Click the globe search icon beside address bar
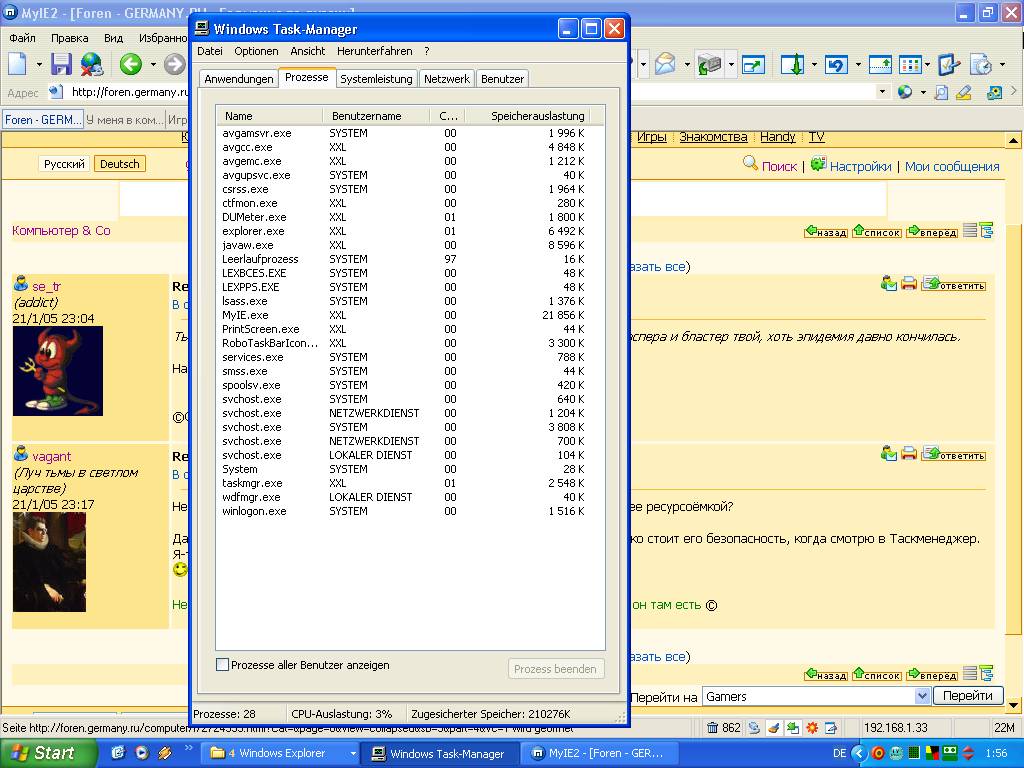Screen dimensions: 1024x768 904,92
